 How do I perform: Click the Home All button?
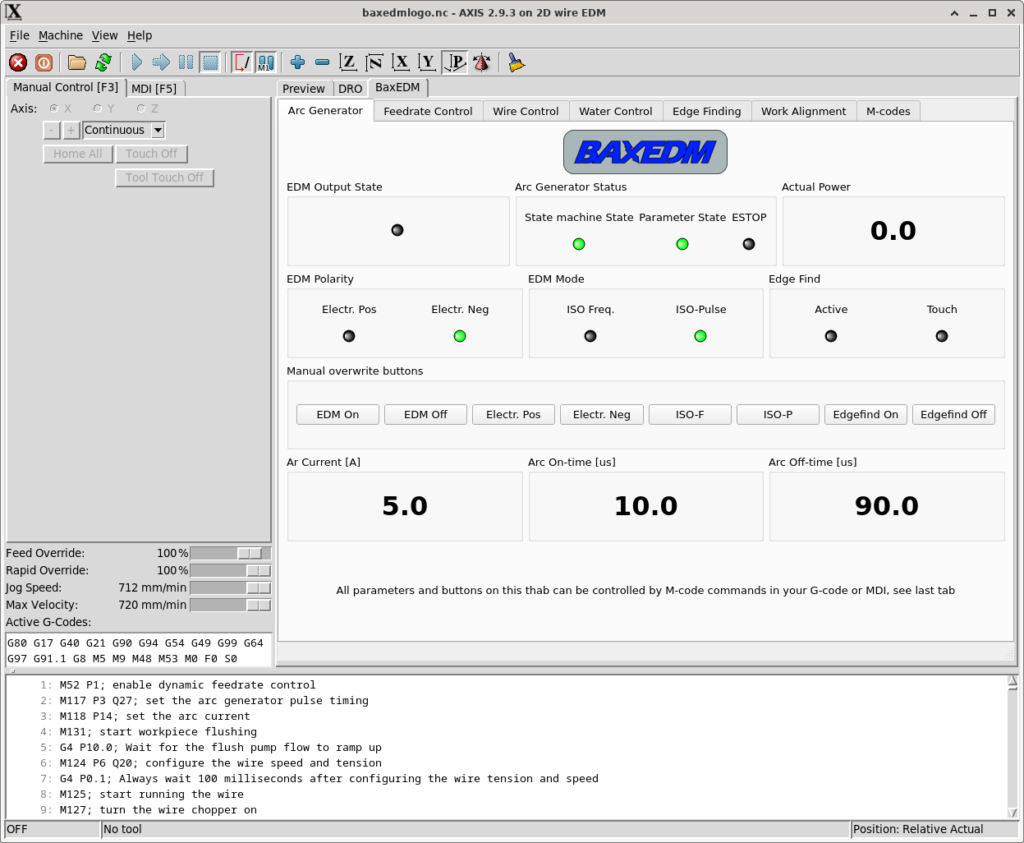pyautogui.click(x=78, y=154)
